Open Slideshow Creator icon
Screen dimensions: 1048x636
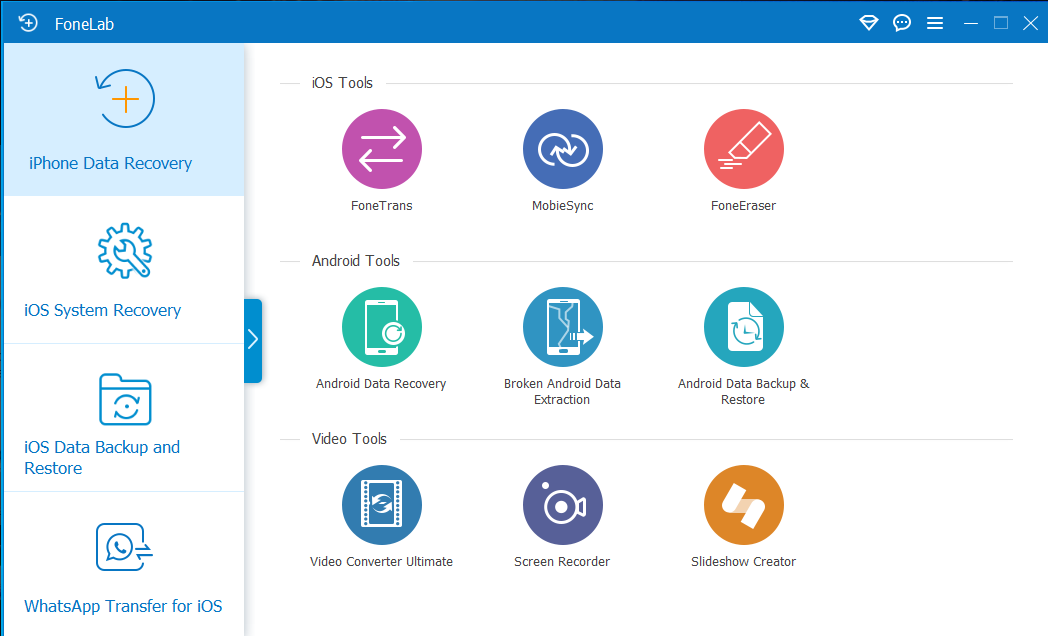click(x=743, y=505)
